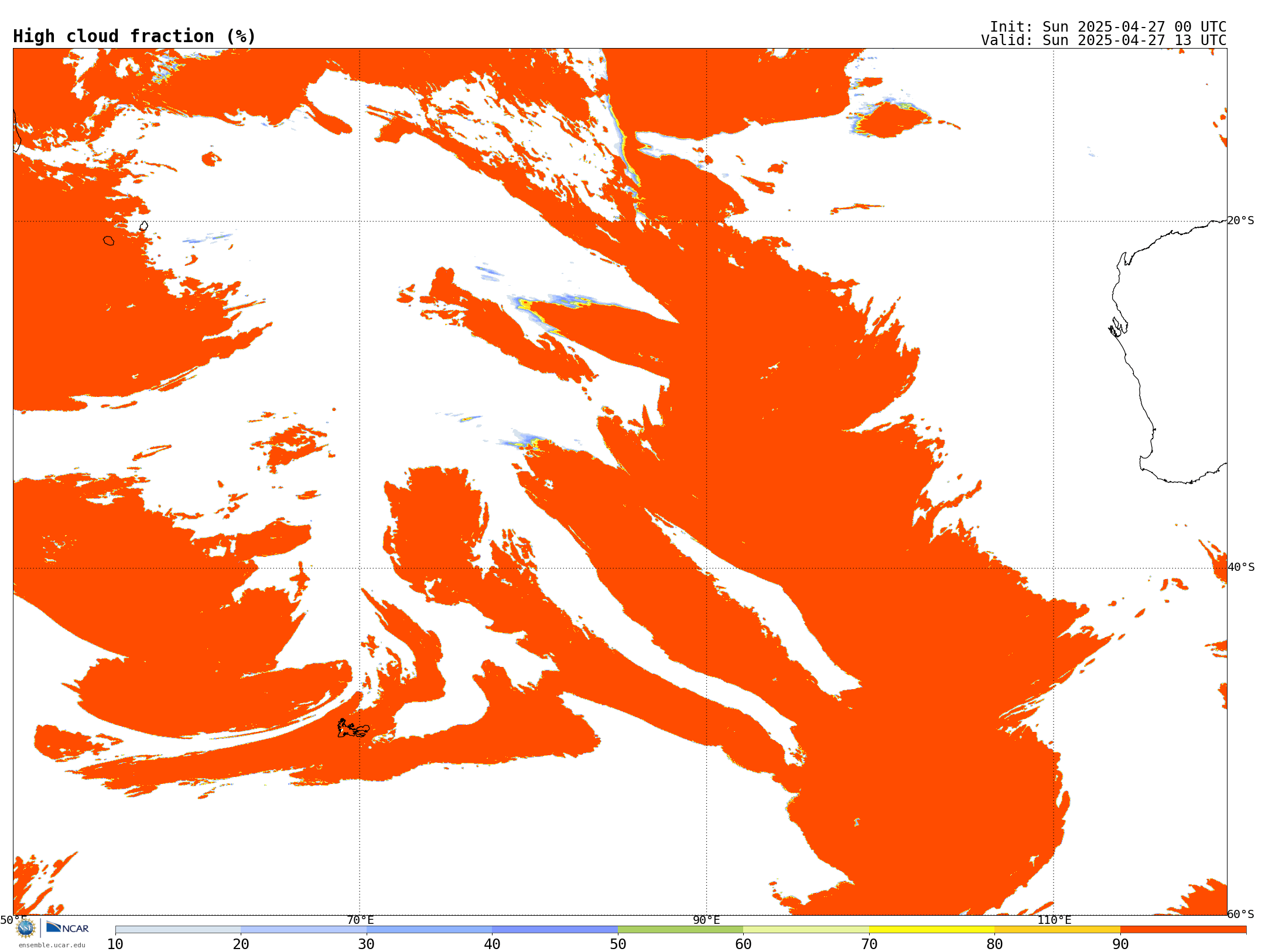
Task: Click the colorbar tick label 70
Action: click(x=869, y=944)
